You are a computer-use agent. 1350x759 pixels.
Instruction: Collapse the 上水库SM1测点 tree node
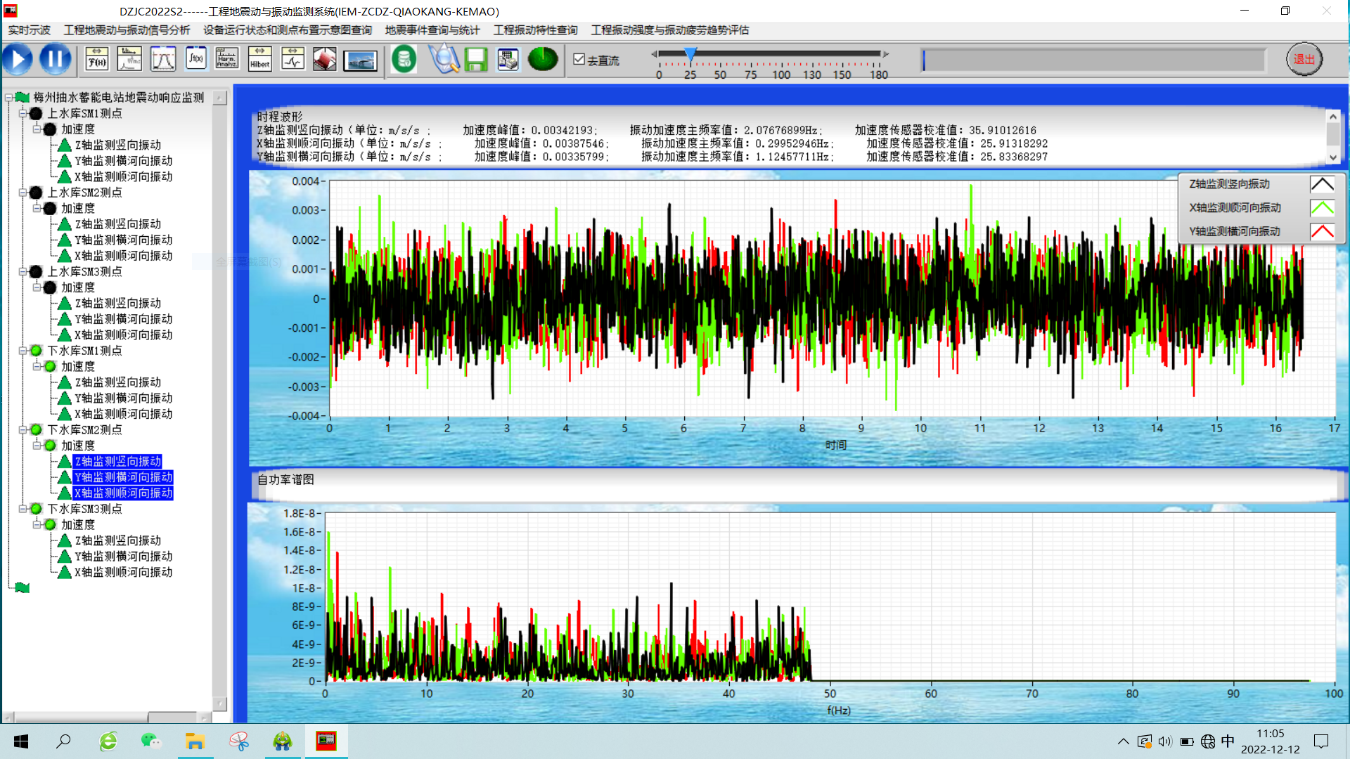pos(23,113)
